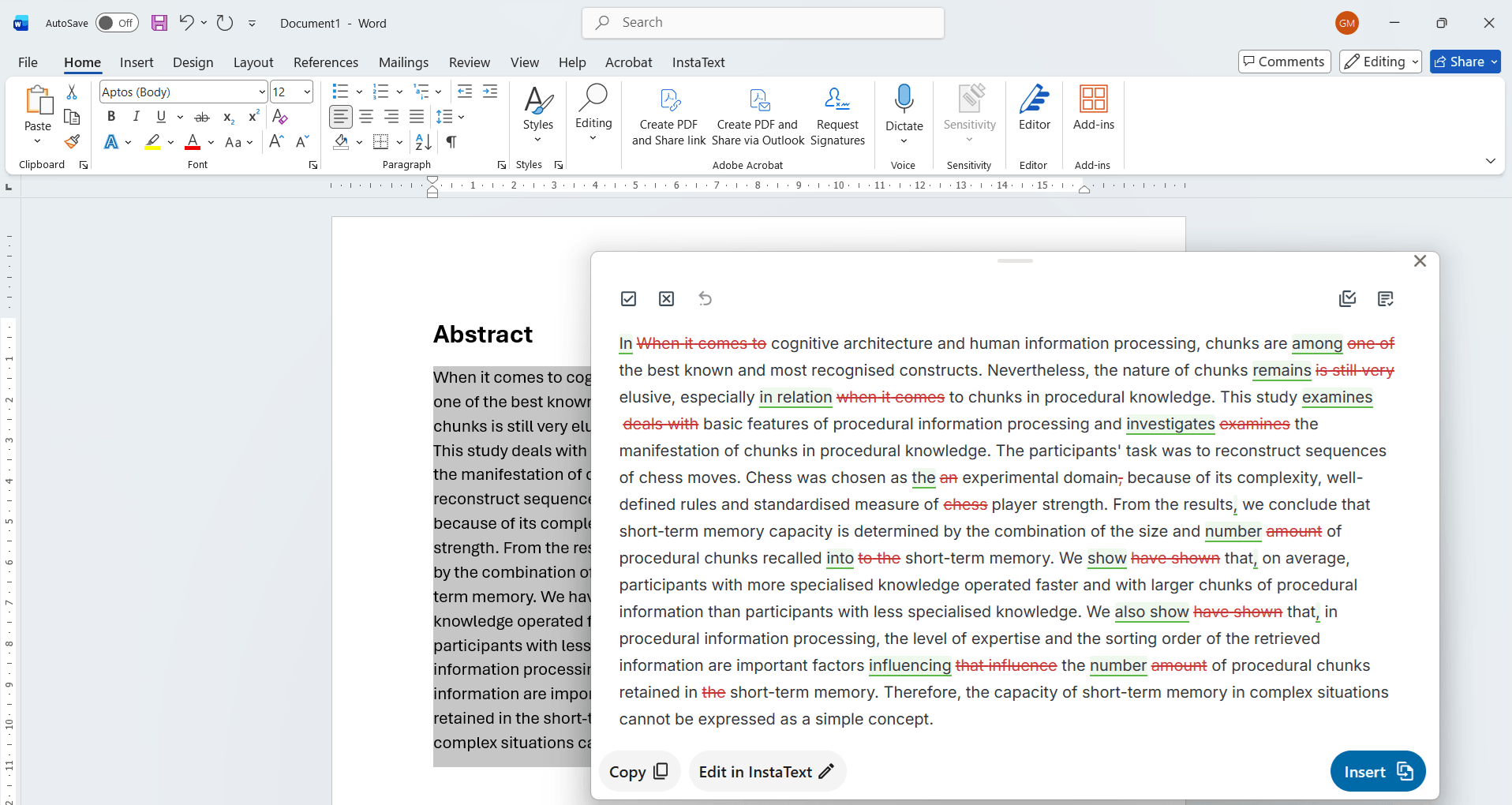Click the edited notes icon in InstaText panel
Screen dimensions: 1512x805
click(1386, 298)
